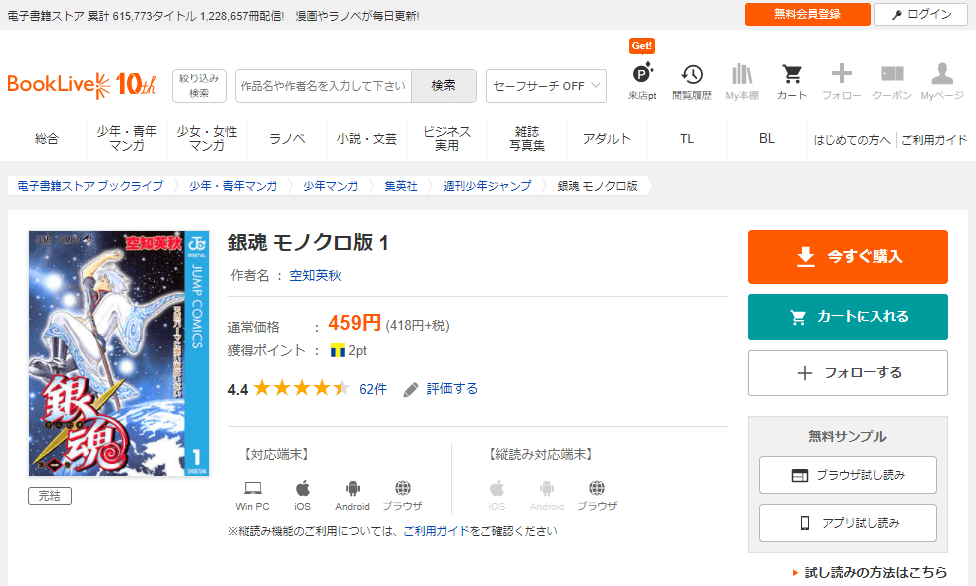Open the 絞り込み検索 filter option

tap(200, 86)
